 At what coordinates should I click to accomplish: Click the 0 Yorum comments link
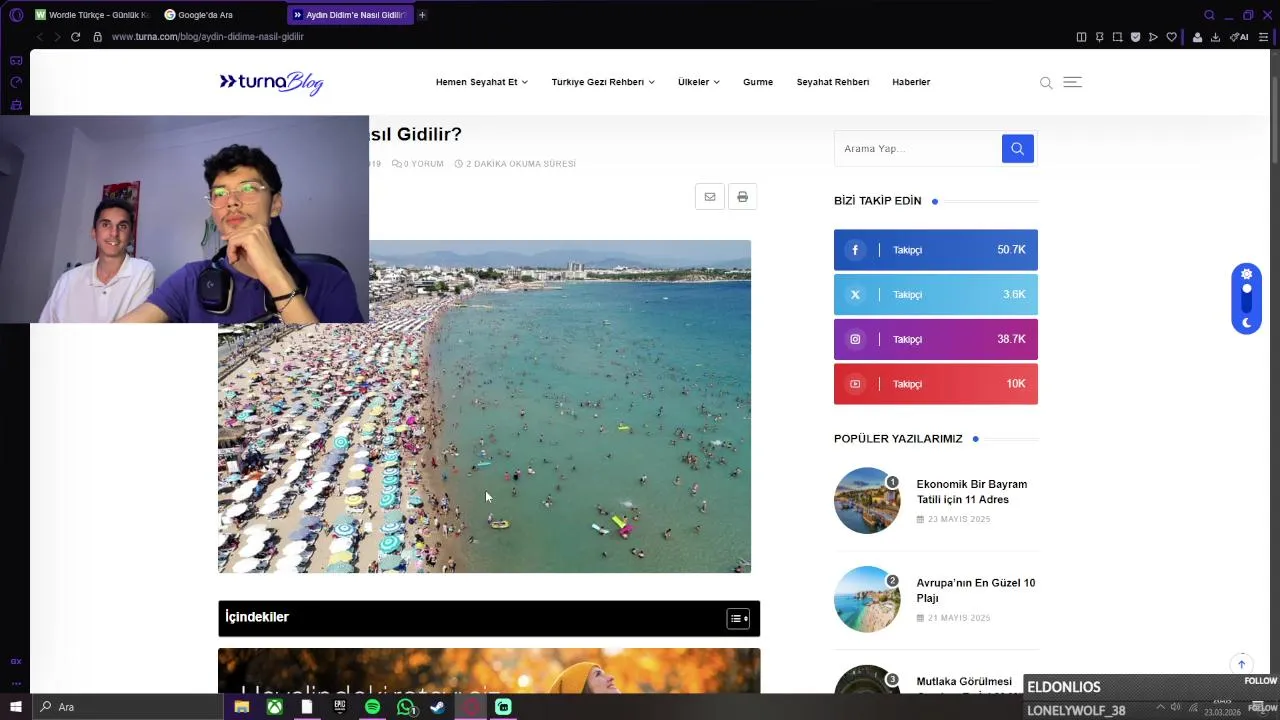pyautogui.click(x=418, y=164)
